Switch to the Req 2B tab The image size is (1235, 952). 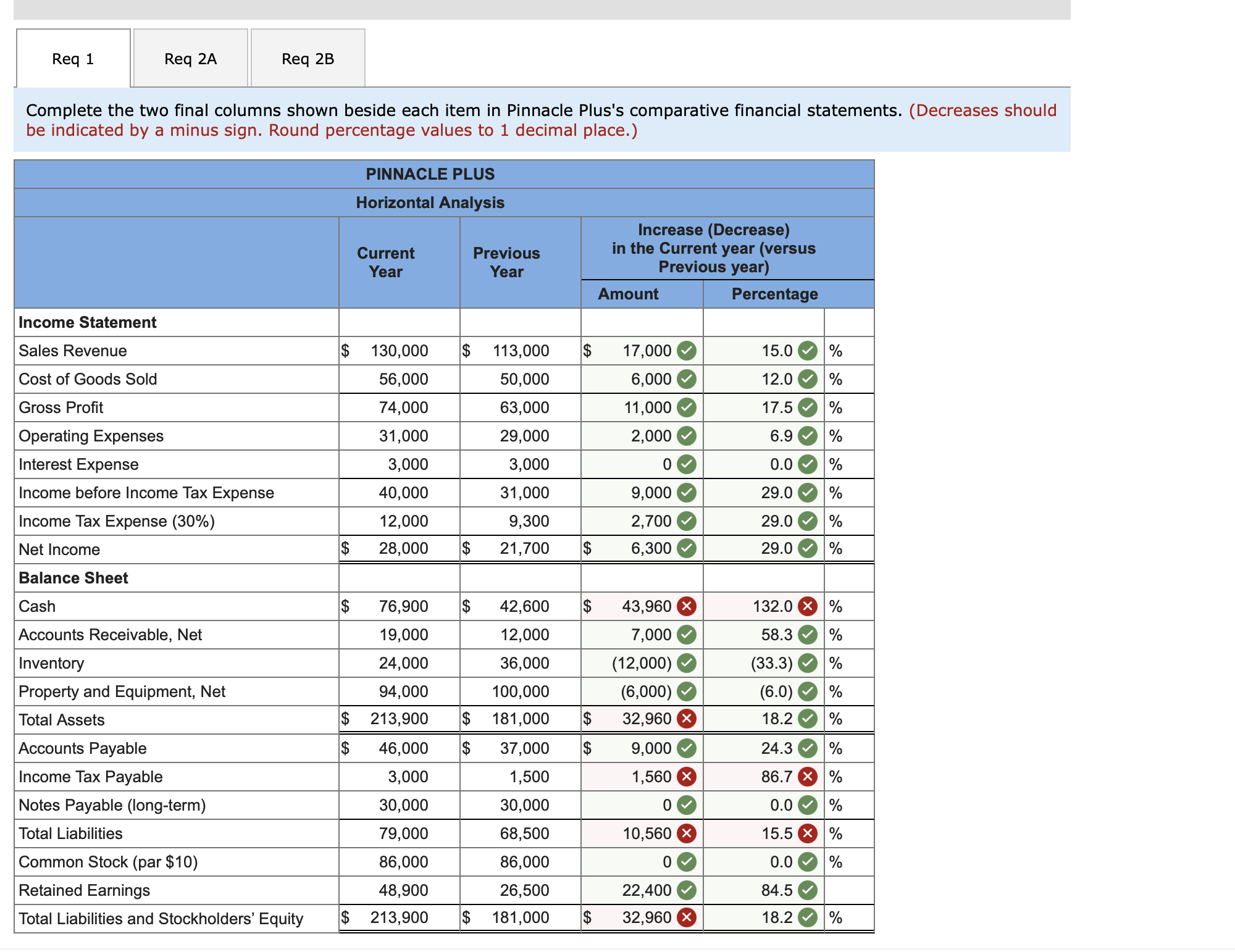(x=307, y=58)
